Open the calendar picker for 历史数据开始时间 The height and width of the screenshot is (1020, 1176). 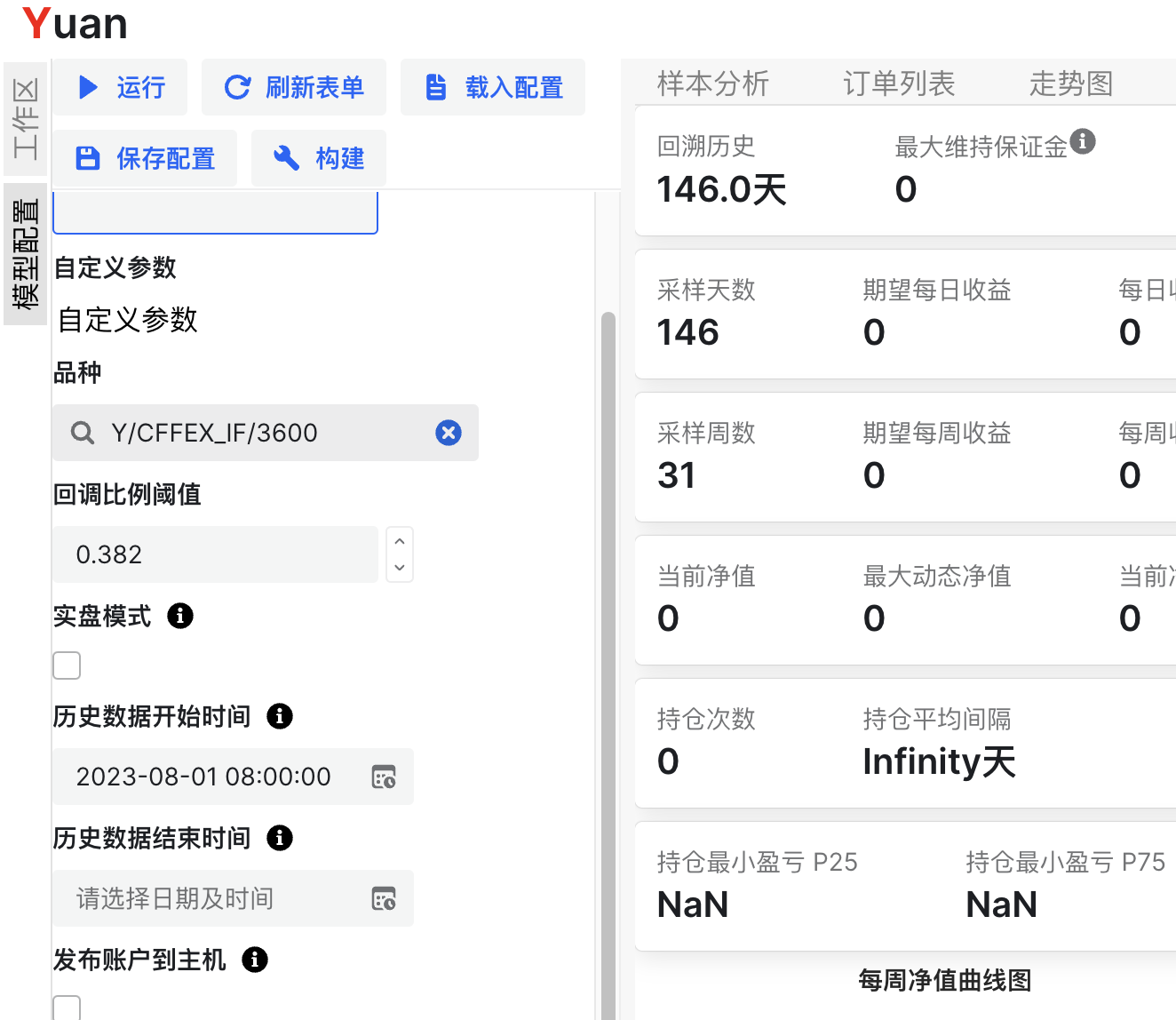384,777
